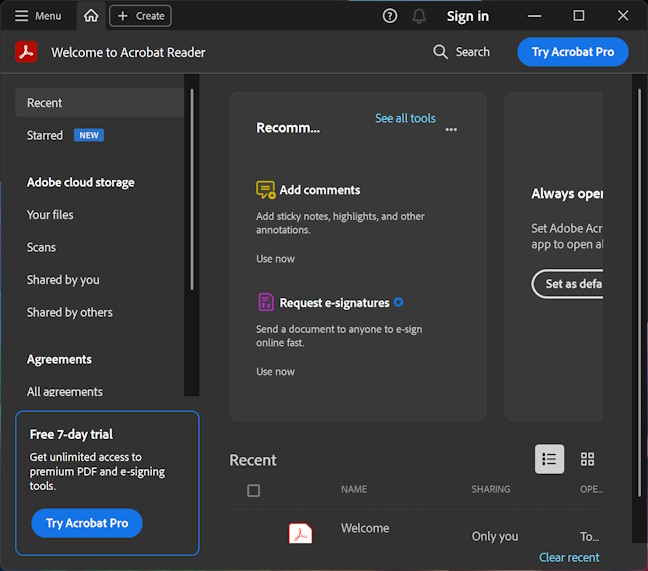Click the NAME column header
The width and height of the screenshot is (648, 571).
click(354, 490)
